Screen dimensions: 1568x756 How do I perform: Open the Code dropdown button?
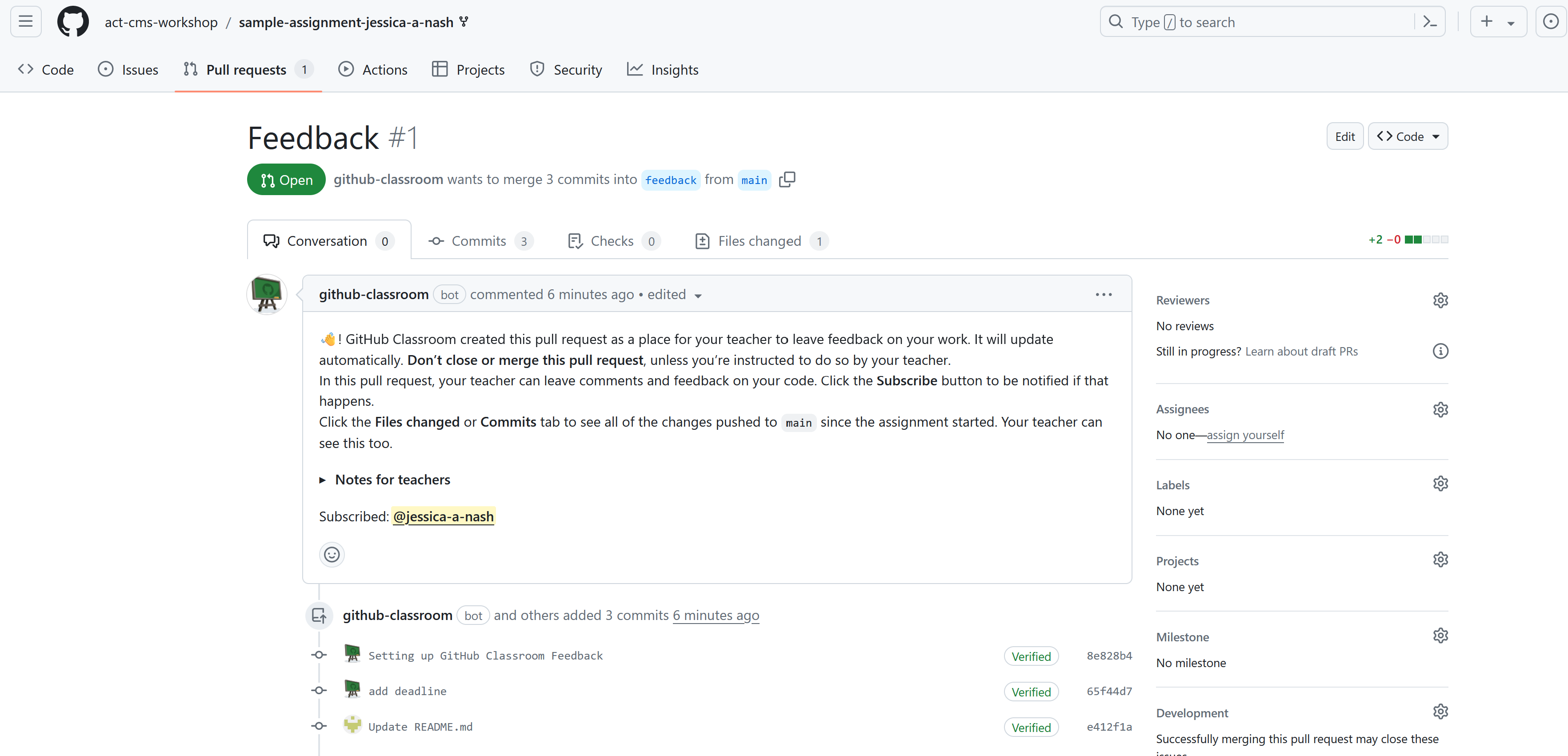point(1407,136)
